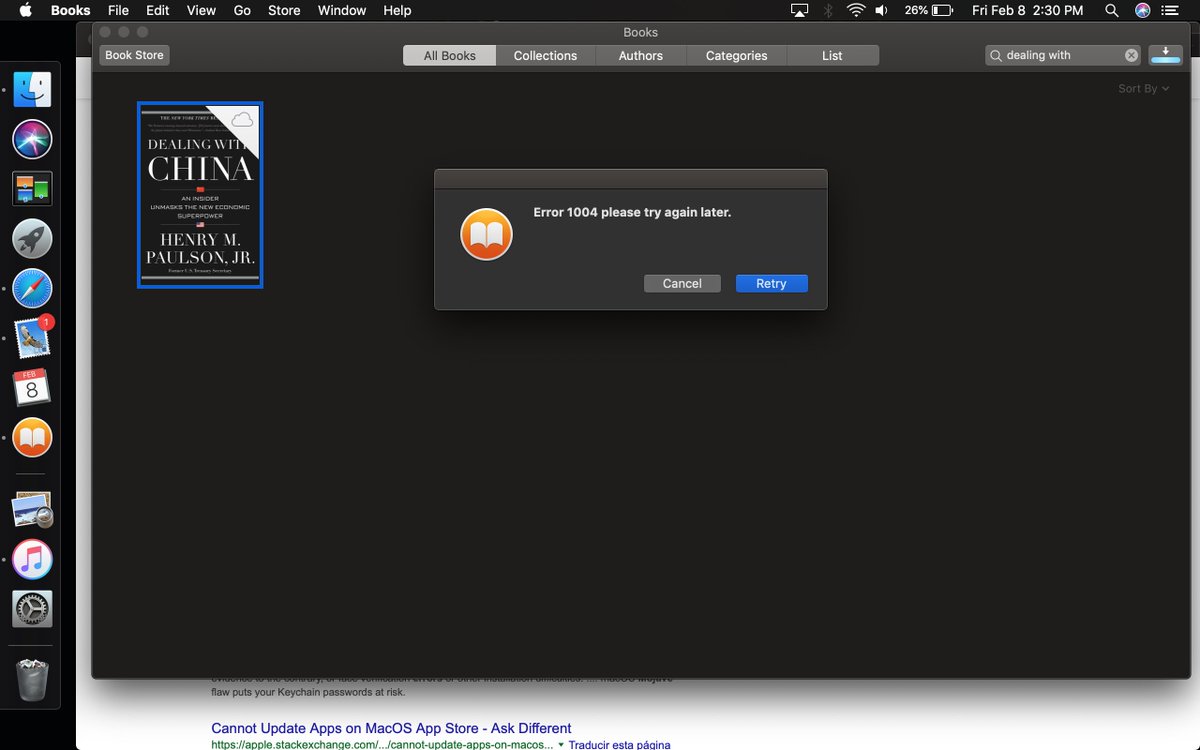Click the Books icon in the dock
This screenshot has height=750, width=1200.
(x=32, y=437)
